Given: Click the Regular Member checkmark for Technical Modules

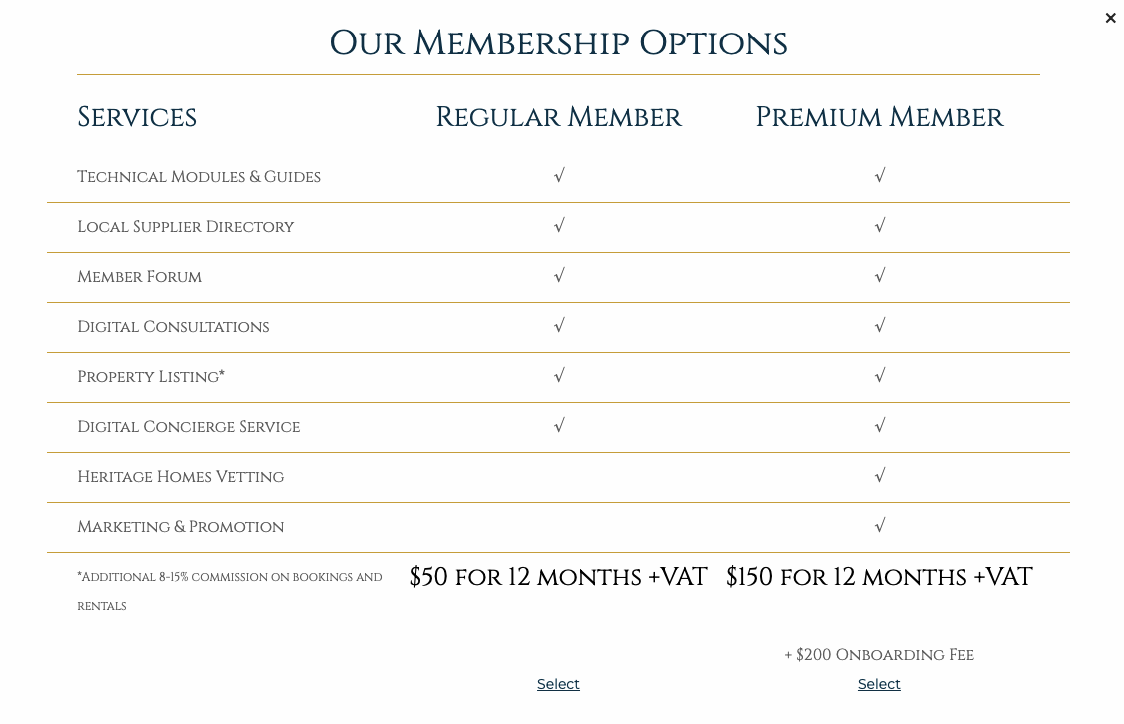Looking at the screenshot, I should point(559,176).
